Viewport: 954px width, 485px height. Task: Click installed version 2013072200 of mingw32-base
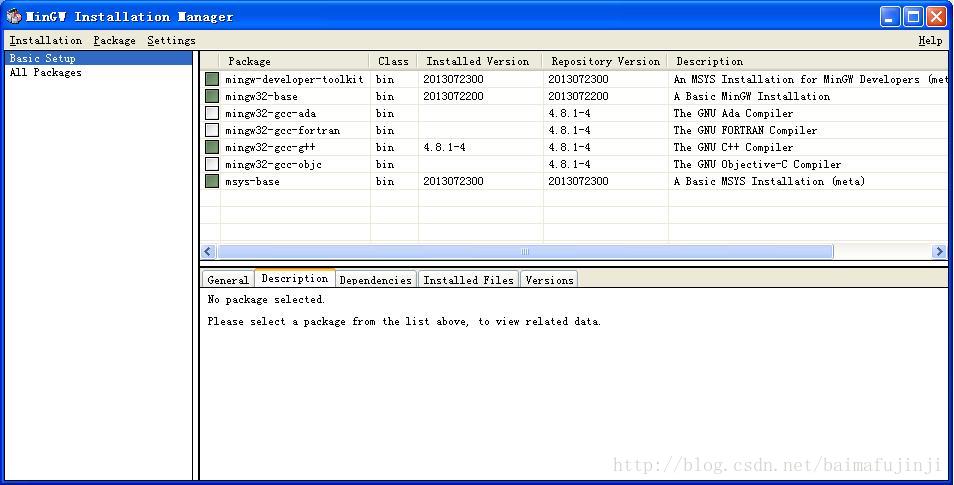click(x=453, y=96)
